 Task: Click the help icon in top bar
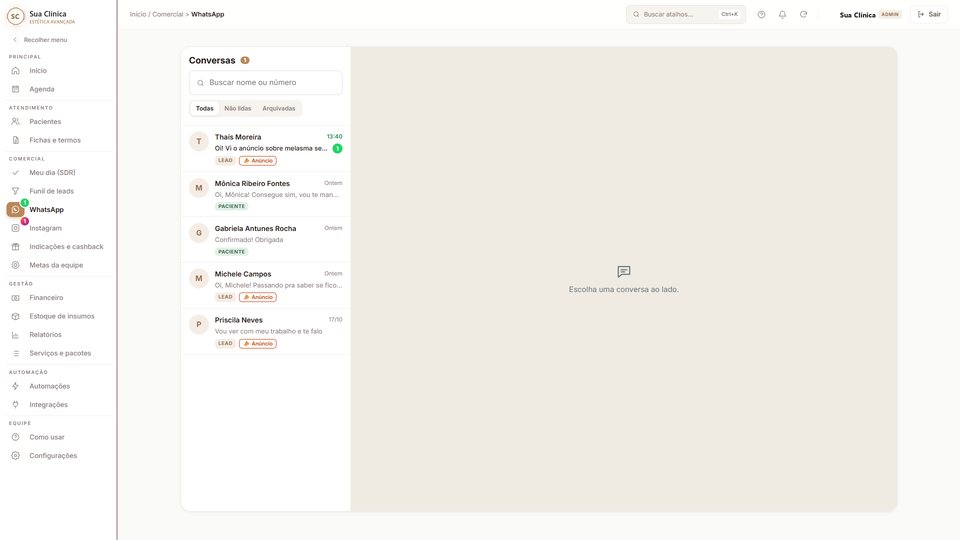click(761, 14)
